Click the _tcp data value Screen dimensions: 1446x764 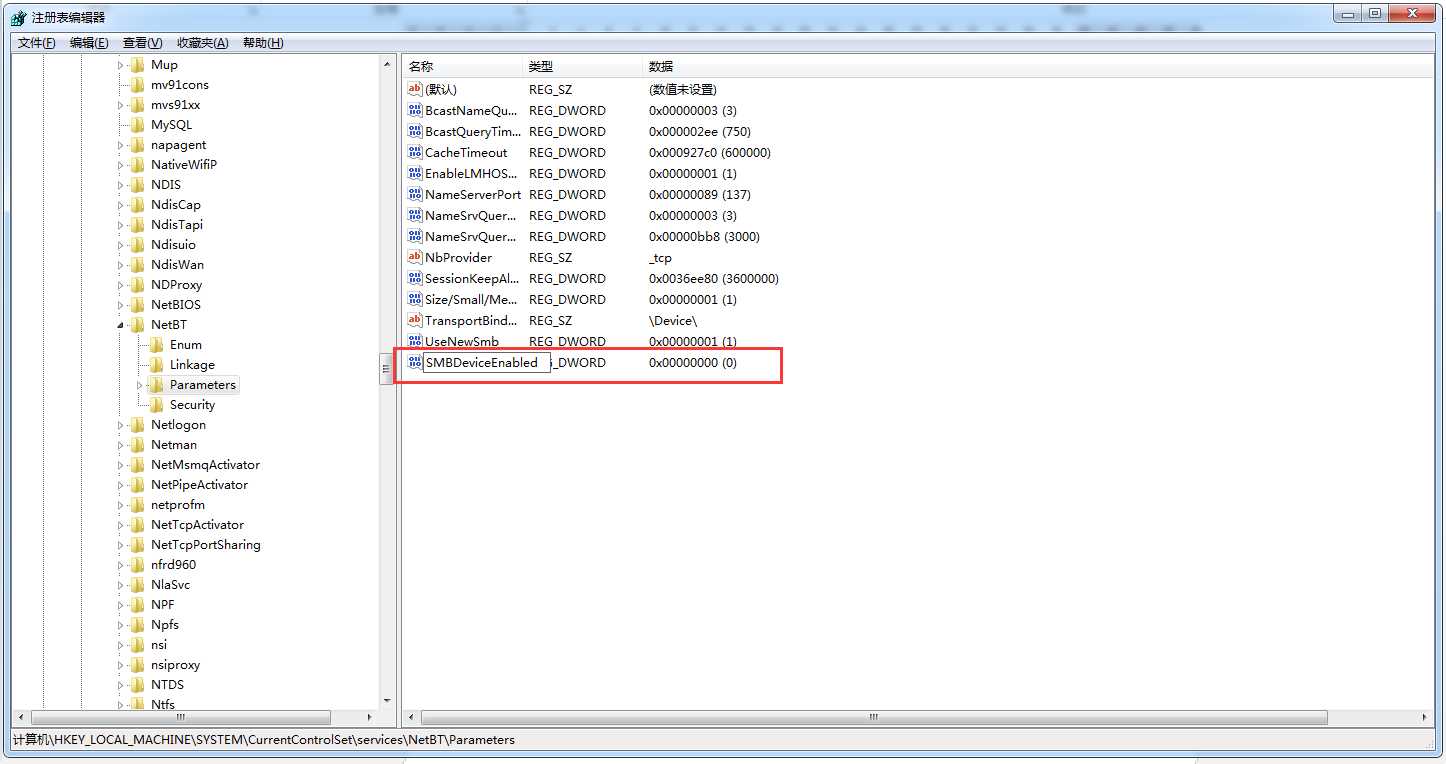point(660,257)
